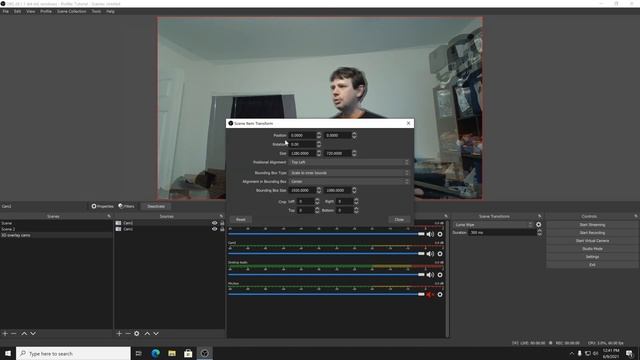Show hidden system tray icons
This screenshot has height=360, width=640.
(571, 353)
